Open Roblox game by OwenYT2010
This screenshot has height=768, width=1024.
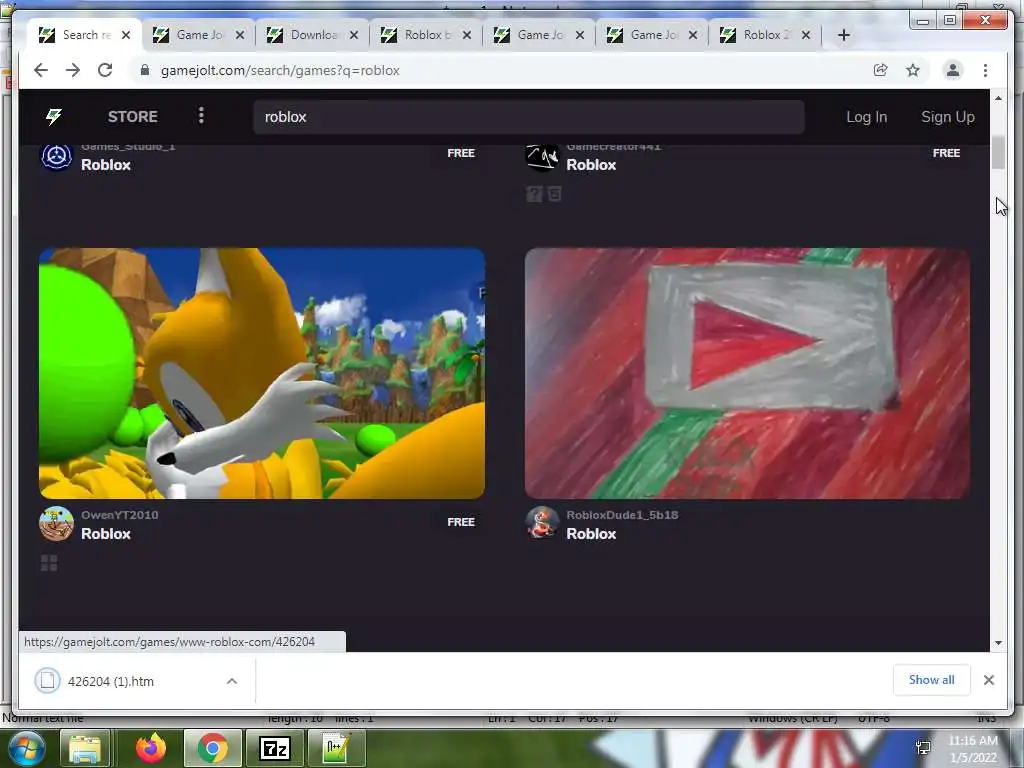pyautogui.click(x=106, y=534)
